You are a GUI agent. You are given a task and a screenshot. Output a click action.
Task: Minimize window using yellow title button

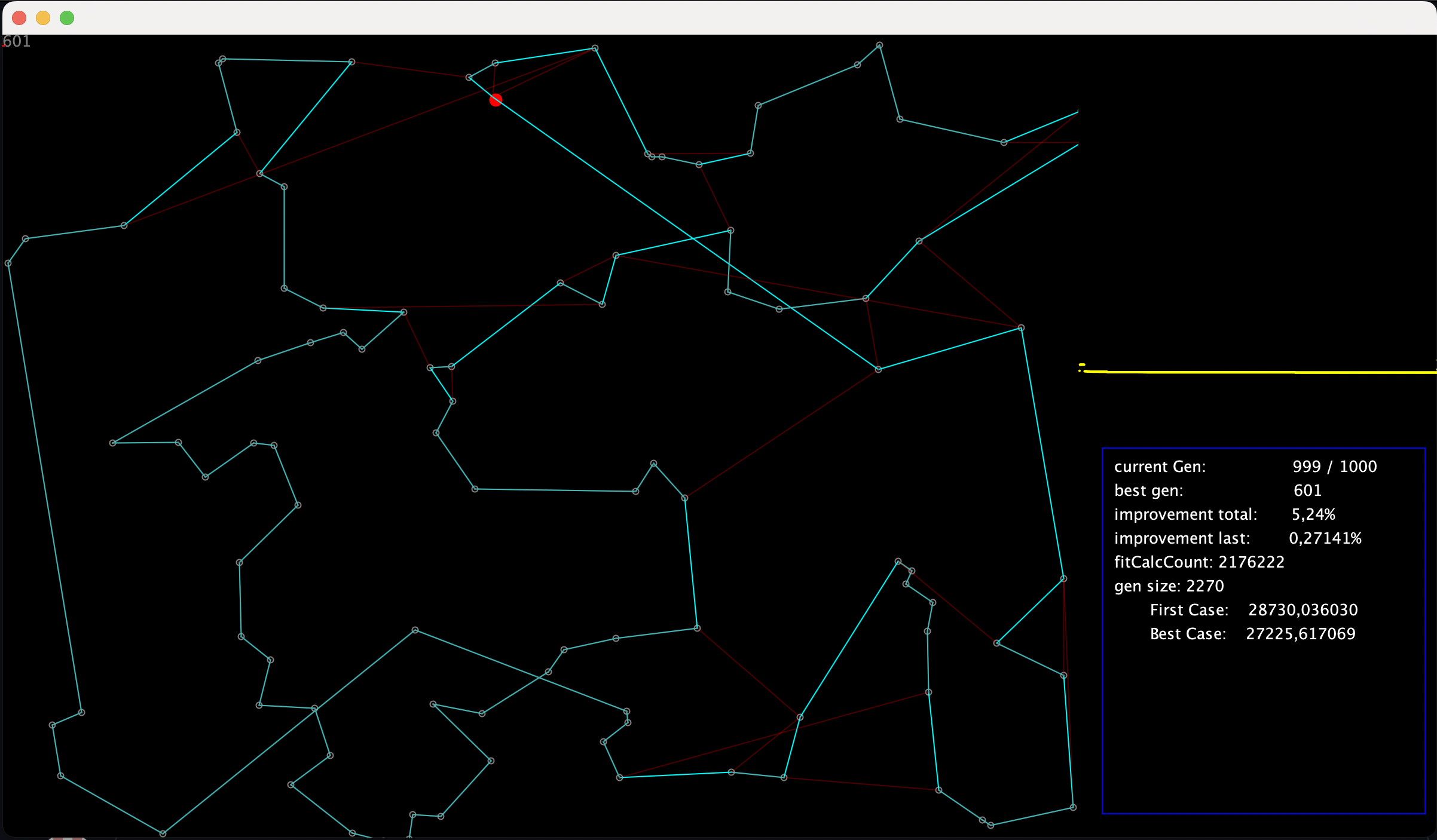[43, 18]
